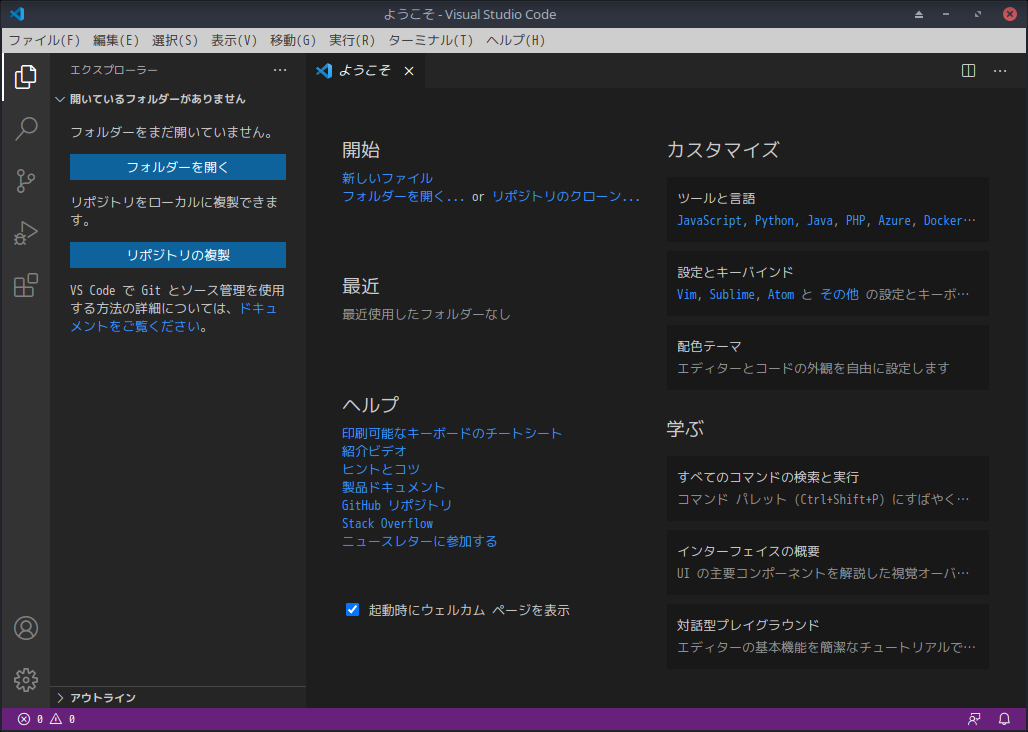Click the errors count icon in status bar
This screenshot has width=1028, height=732.
24,719
